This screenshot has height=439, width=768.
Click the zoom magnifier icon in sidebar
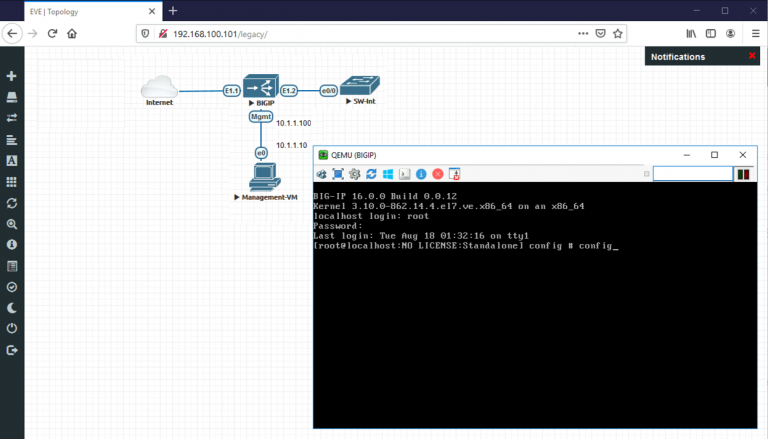[12, 224]
